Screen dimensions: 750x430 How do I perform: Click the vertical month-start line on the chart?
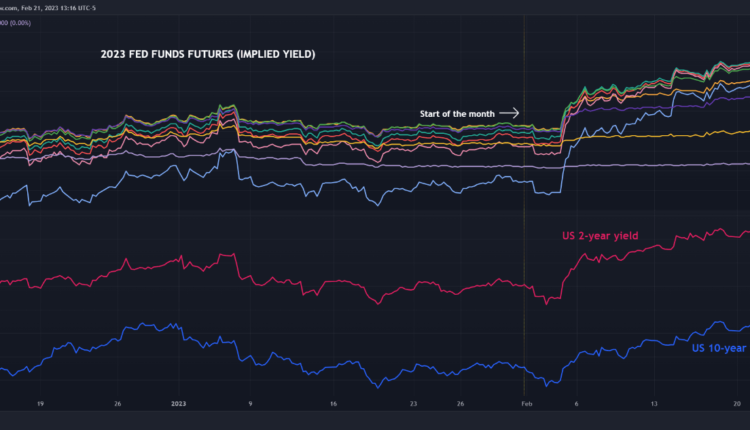(525, 250)
